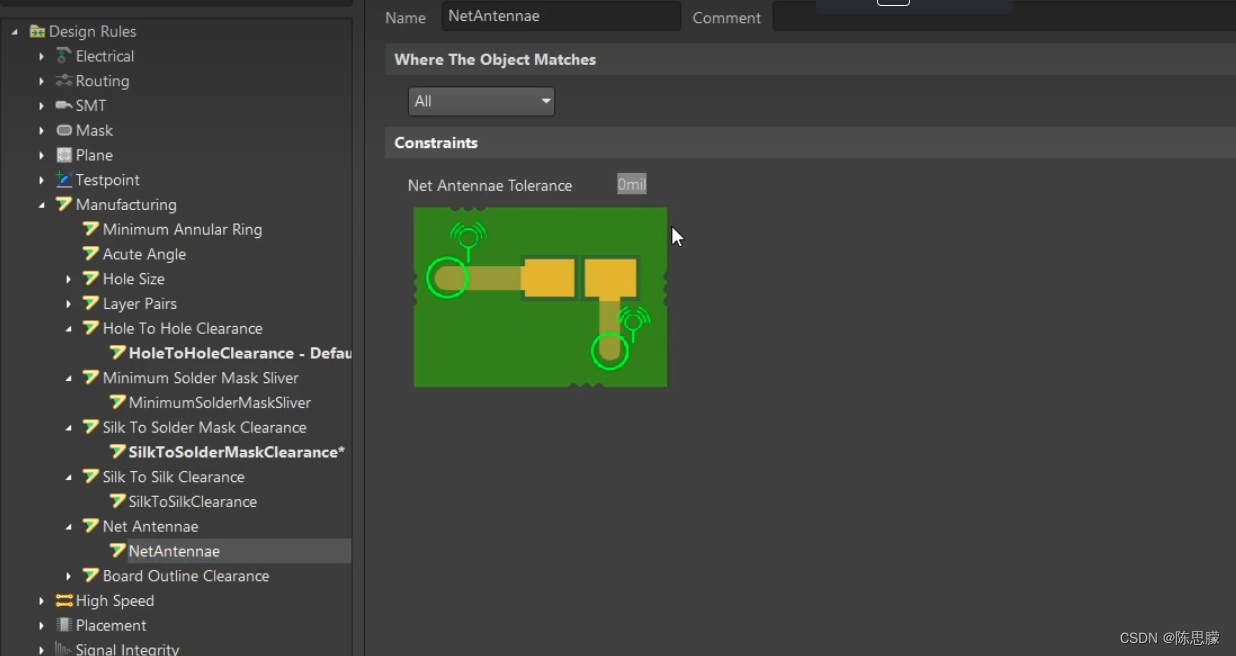Select the HoleToHoleClearance - Default rule
Screen dimensions: 1236x656
click(240, 353)
